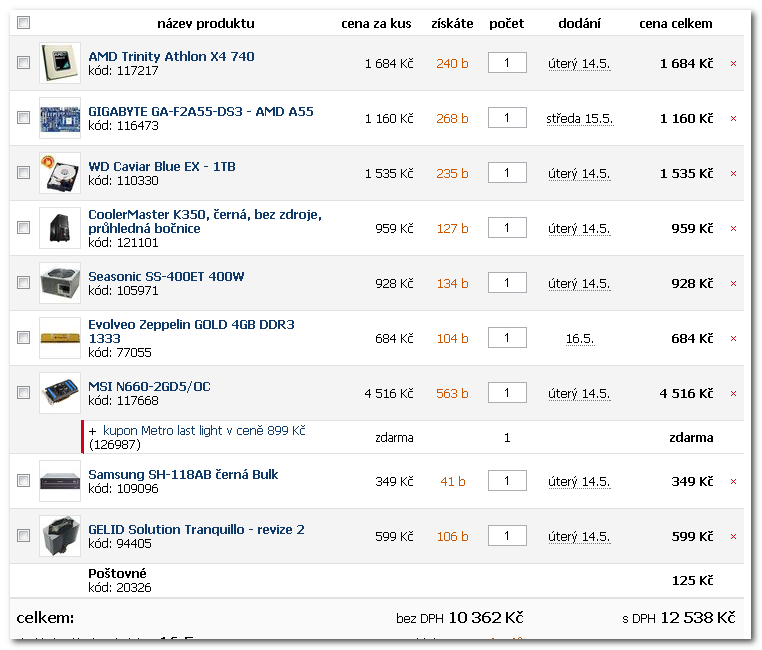
Task: Edit quantity field for Evolveo Zeppelin
Action: point(507,338)
